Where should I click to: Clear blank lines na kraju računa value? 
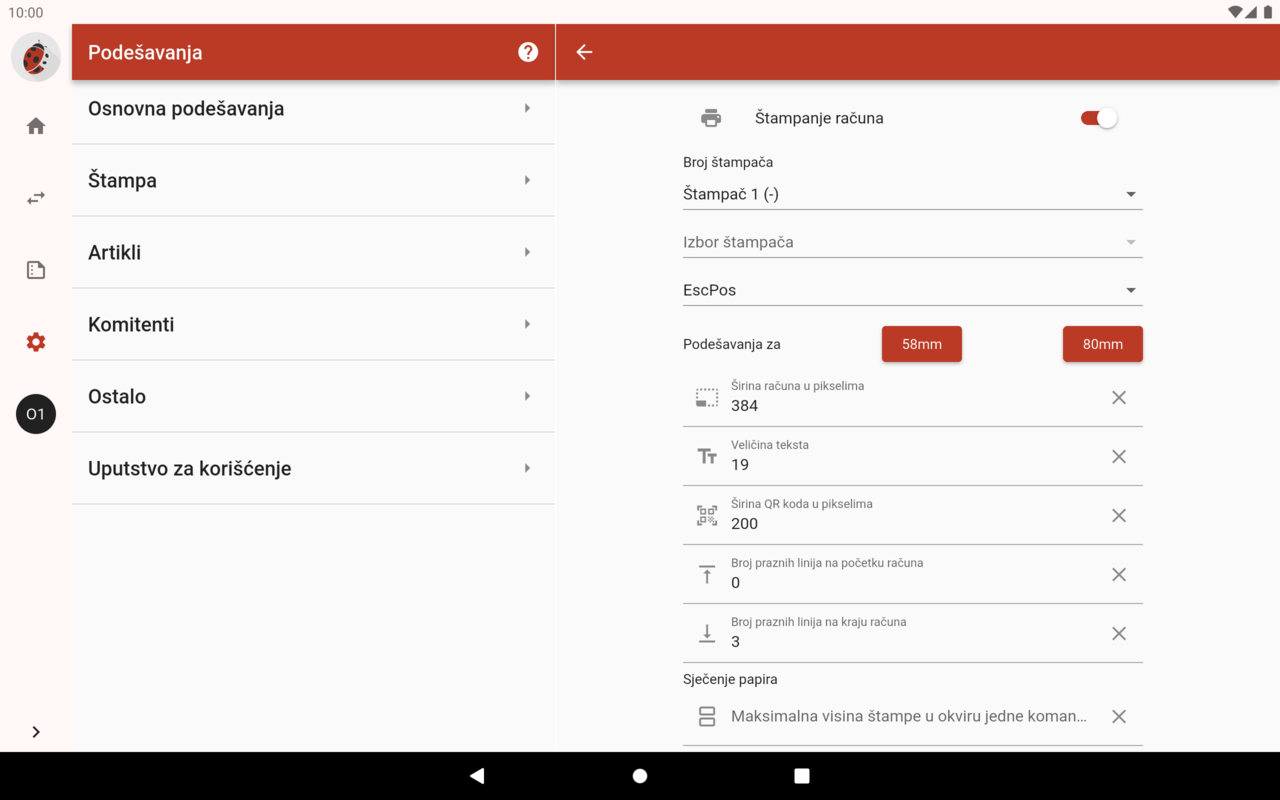tap(1119, 634)
